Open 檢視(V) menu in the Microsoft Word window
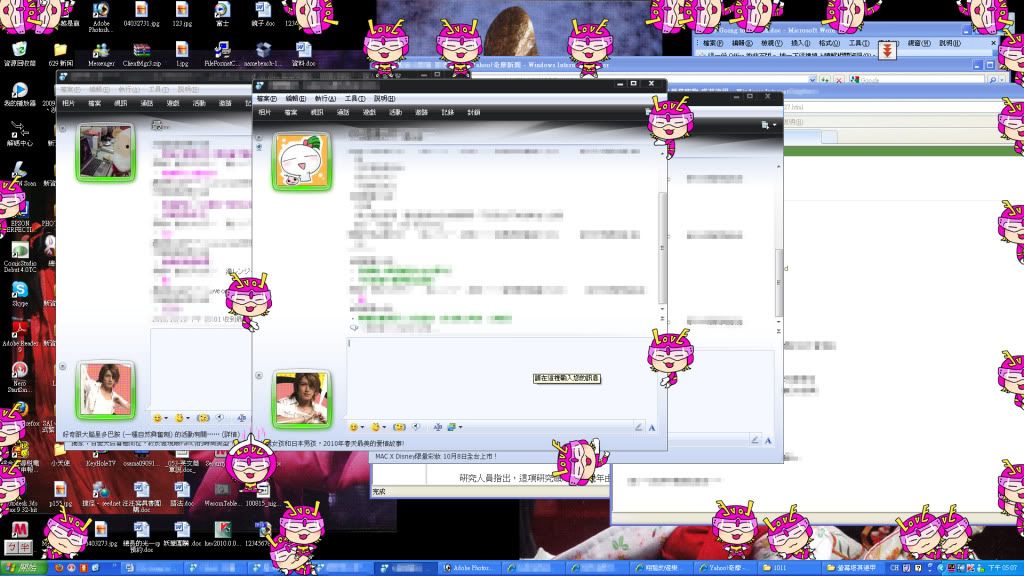The image size is (1024, 576). 771,43
